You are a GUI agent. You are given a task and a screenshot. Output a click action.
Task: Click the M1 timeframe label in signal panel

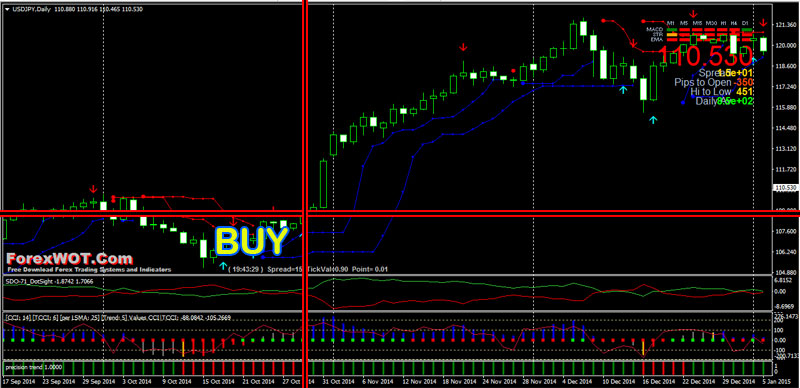670,23
